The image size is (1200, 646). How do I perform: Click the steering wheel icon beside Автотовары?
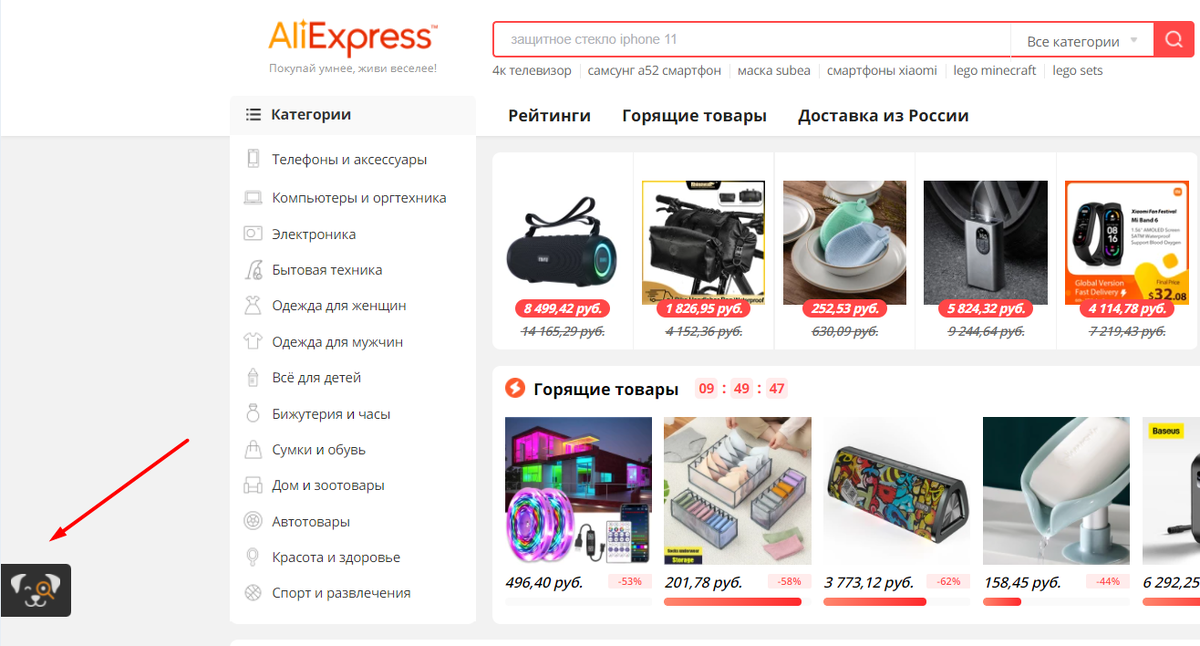point(253,521)
